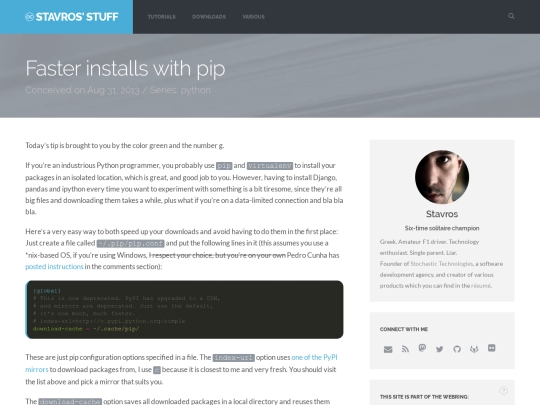This screenshot has height=405, width=540.
Task: Open the Tutorials menu
Action: coord(162,17)
